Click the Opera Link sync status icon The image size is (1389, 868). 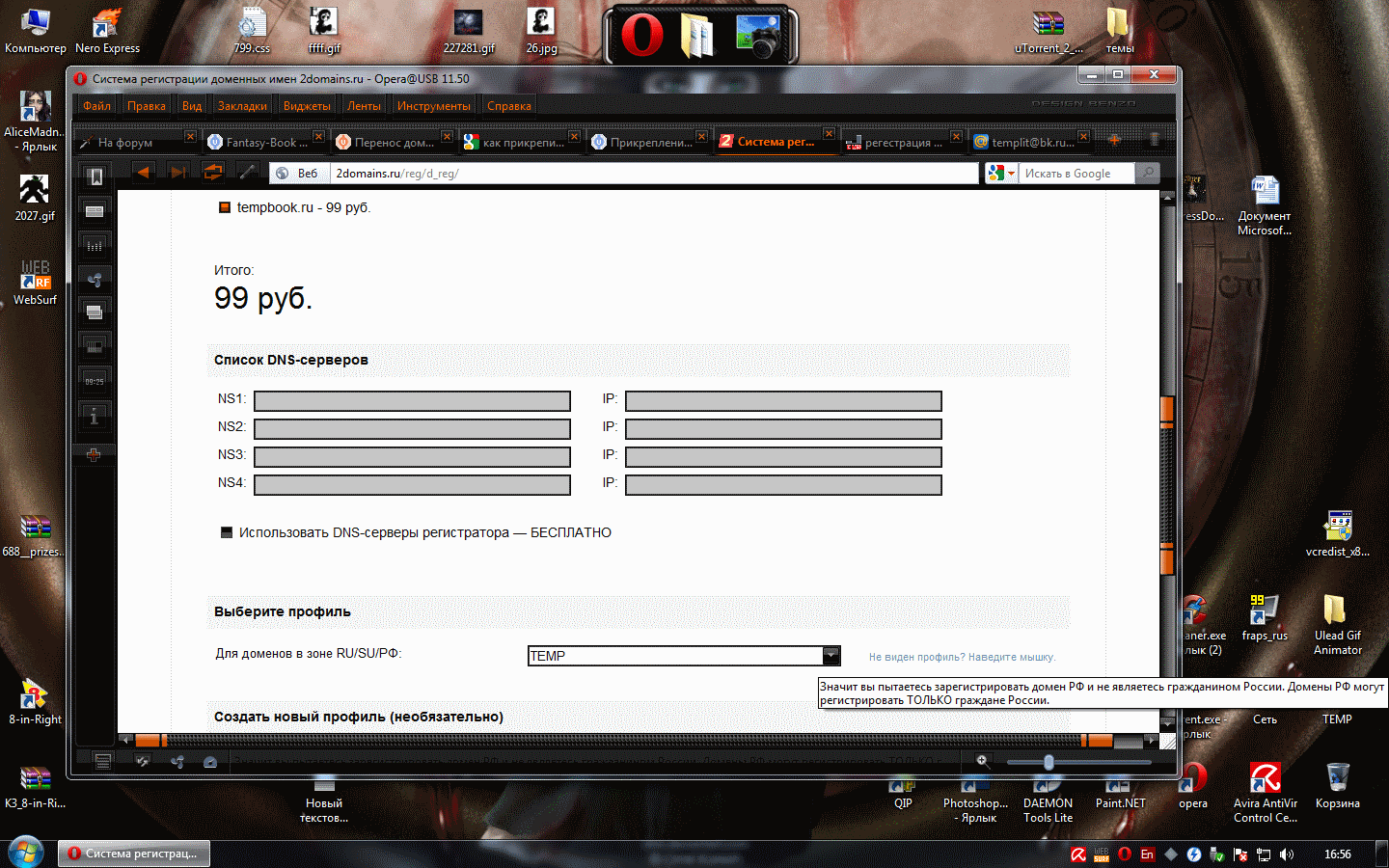click(143, 761)
